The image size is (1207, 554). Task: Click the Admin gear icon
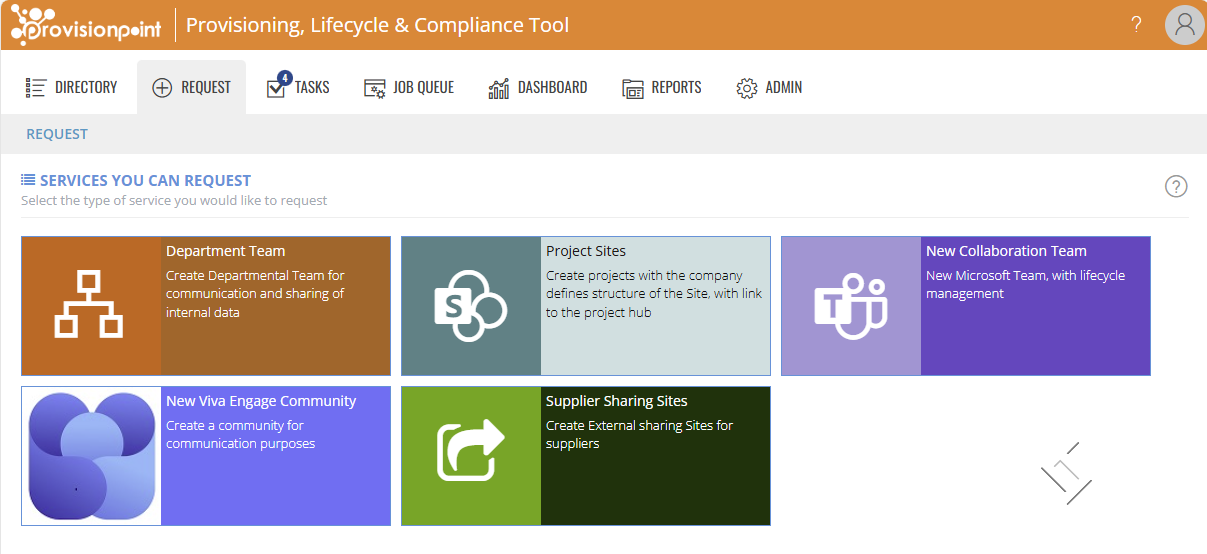click(x=747, y=88)
